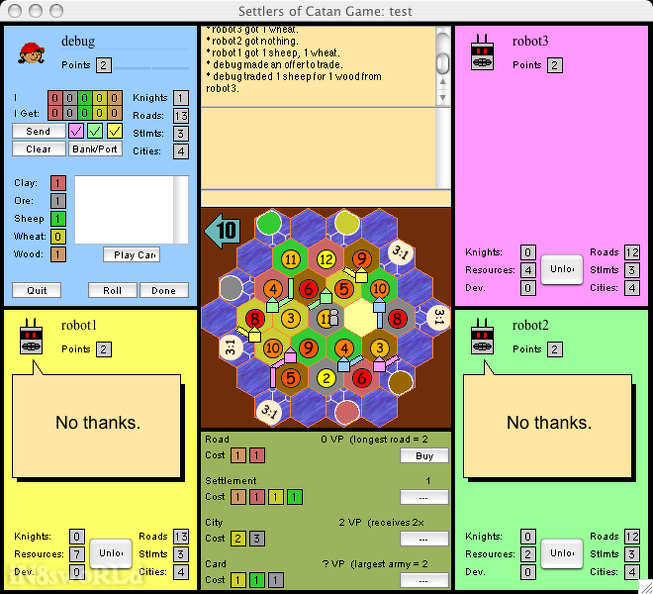Click the game log scroll up arrow
The image size is (653, 594).
coord(443,82)
